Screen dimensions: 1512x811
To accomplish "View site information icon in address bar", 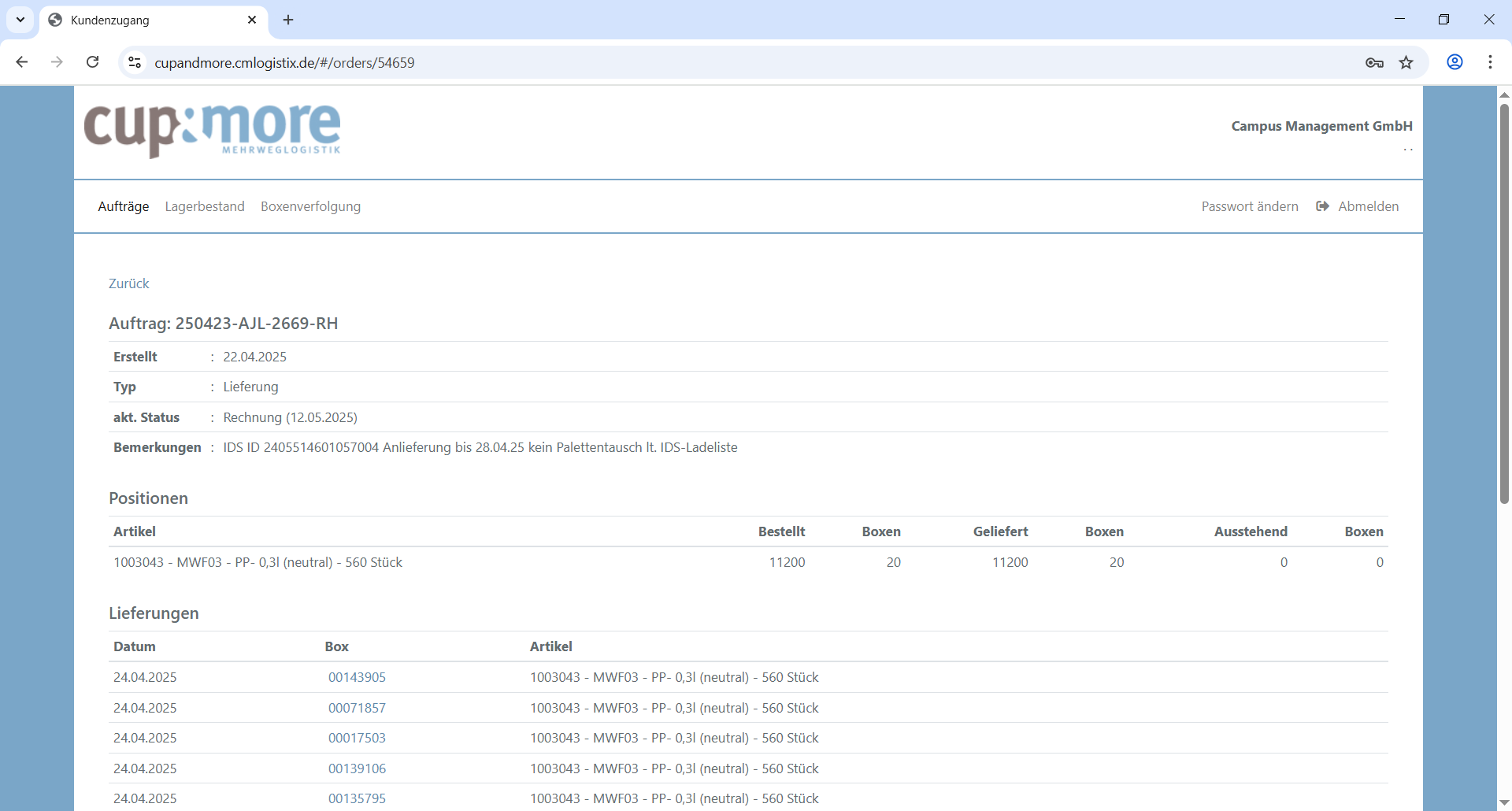I will point(135,62).
